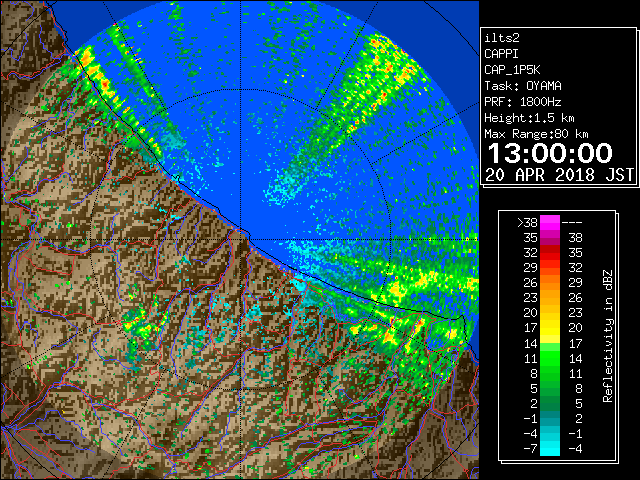Click the 'Height:1.5 km' line
The image size is (640, 480).
pyautogui.click(x=529, y=118)
